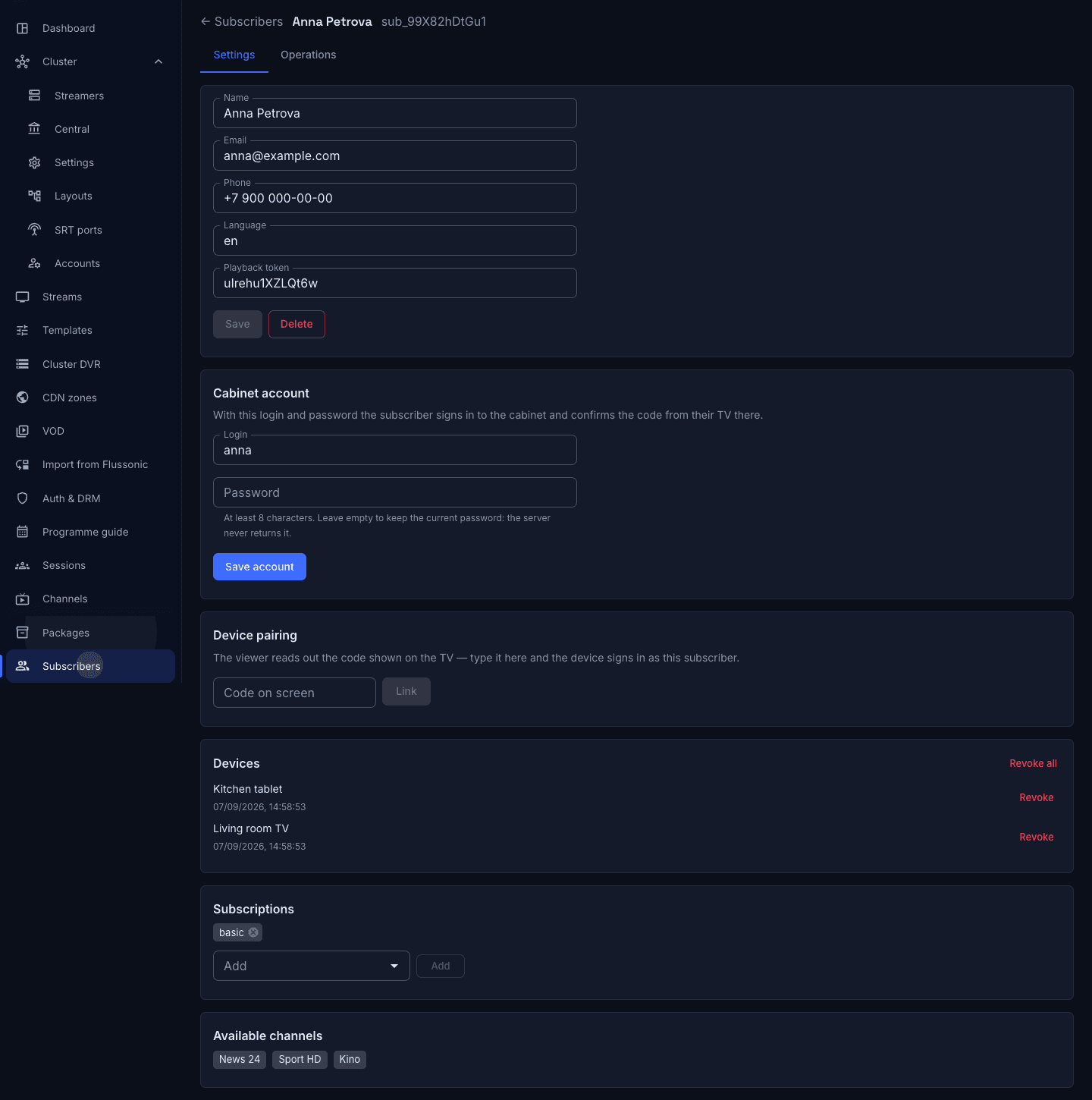Edit the Login field
1092x1100 pixels.
(395, 450)
